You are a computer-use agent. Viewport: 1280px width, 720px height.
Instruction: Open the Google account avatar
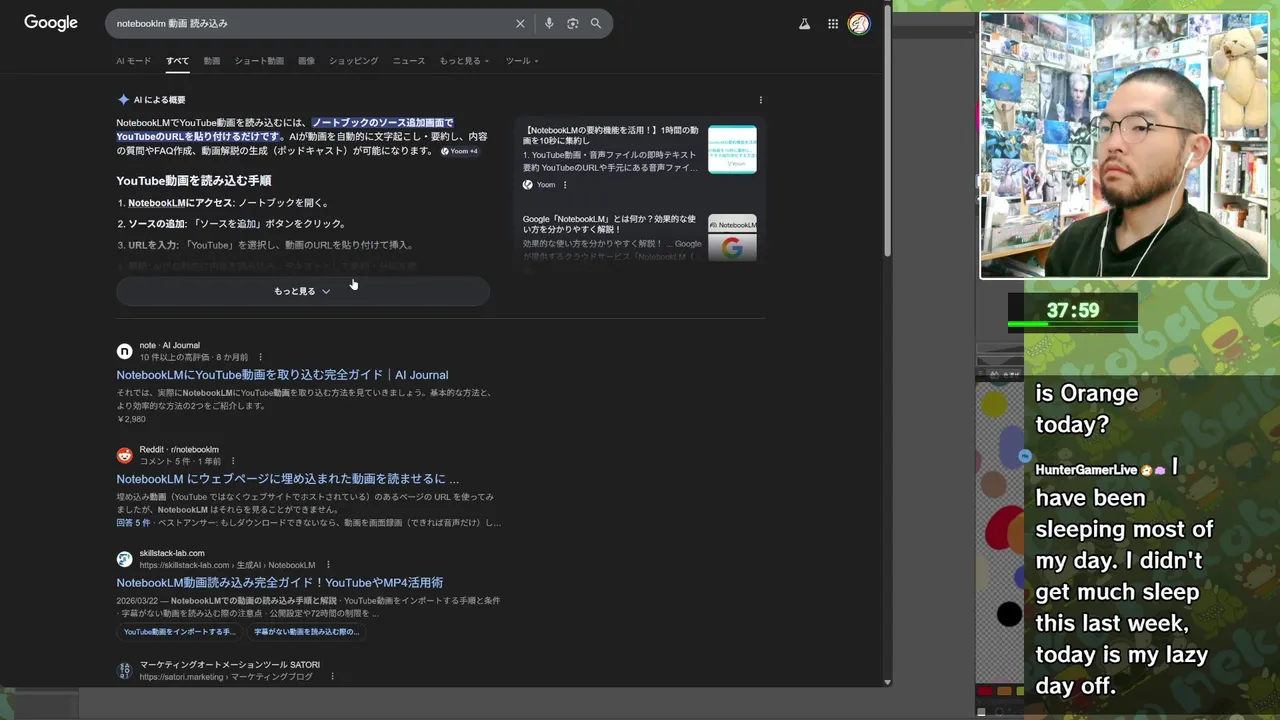tap(859, 23)
